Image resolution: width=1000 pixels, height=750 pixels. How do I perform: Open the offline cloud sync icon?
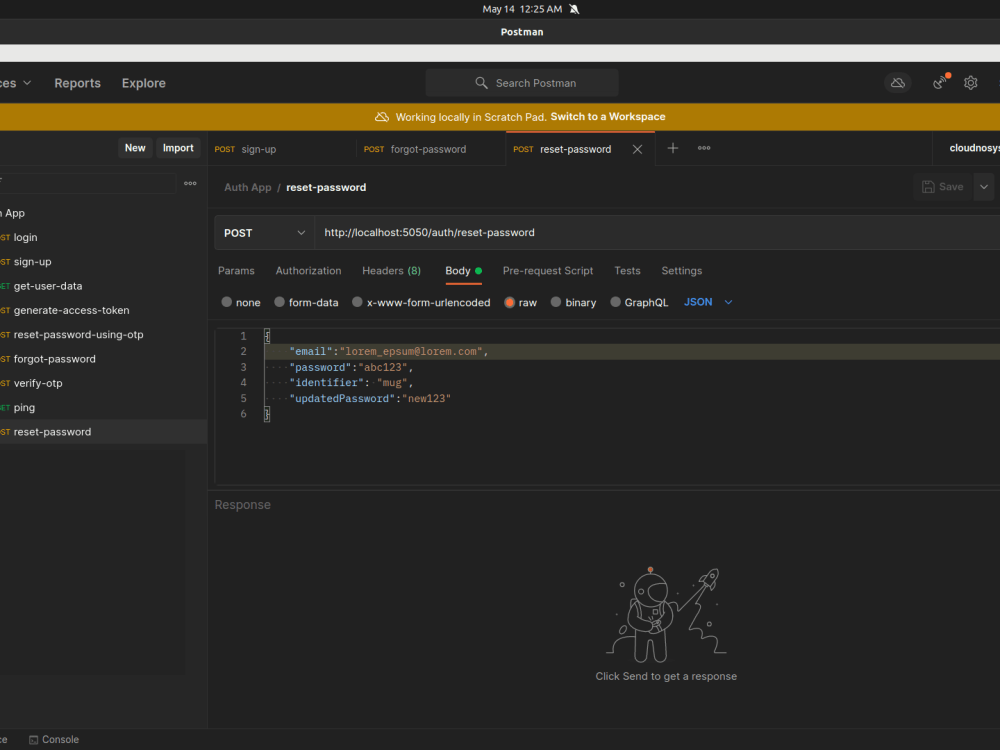coord(897,83)
